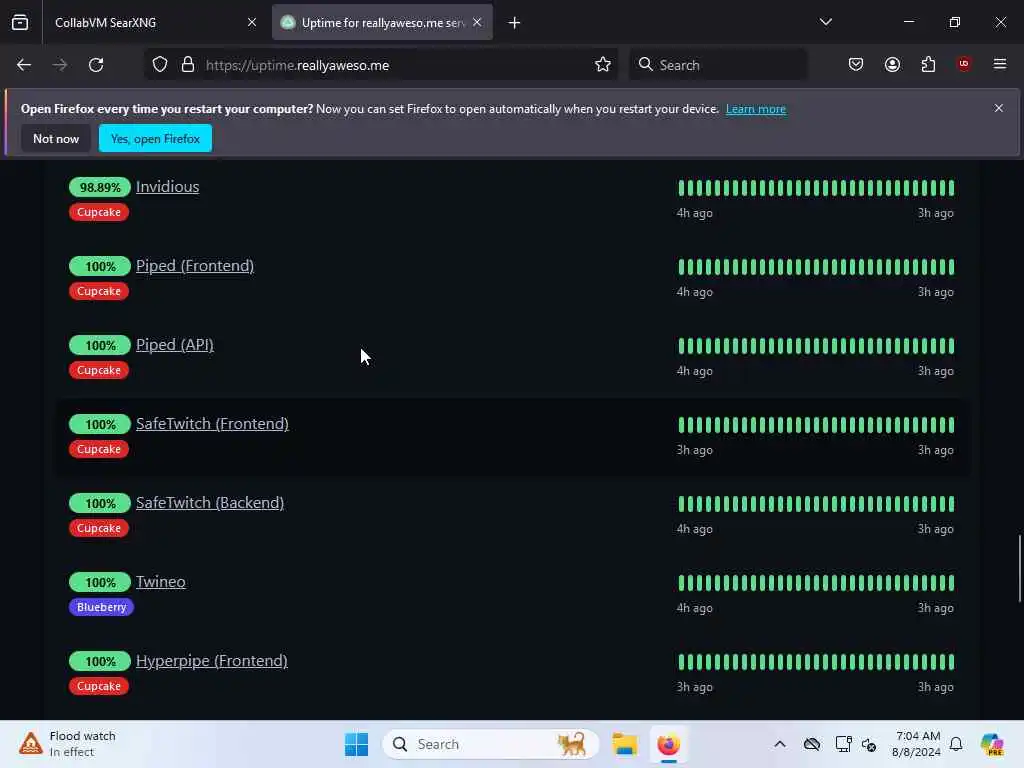Open the SafeTwitch (Frontend) link

pyautogui.click(x=212, y=424)
